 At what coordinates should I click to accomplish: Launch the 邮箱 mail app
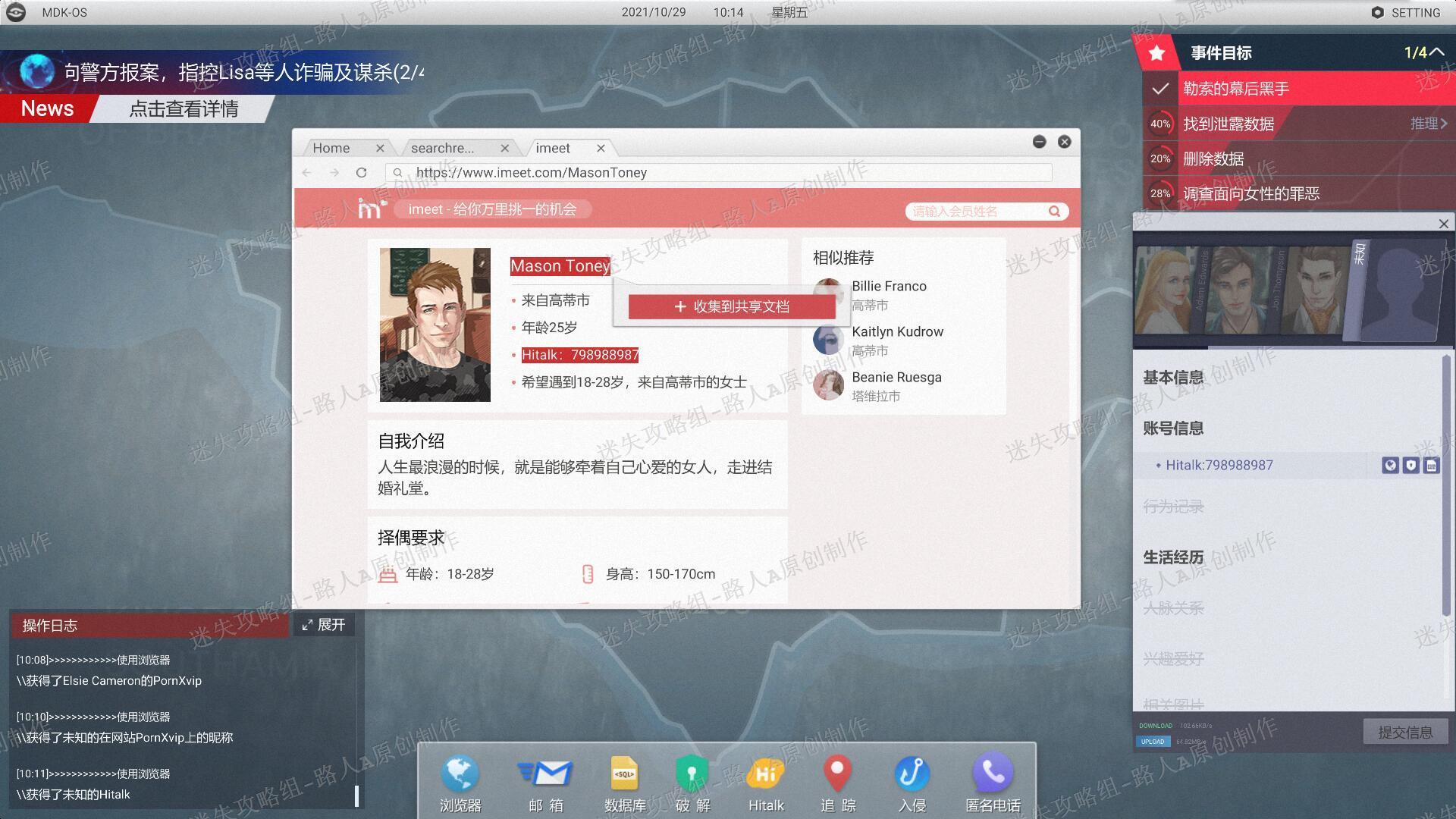(x=545, y=783)
